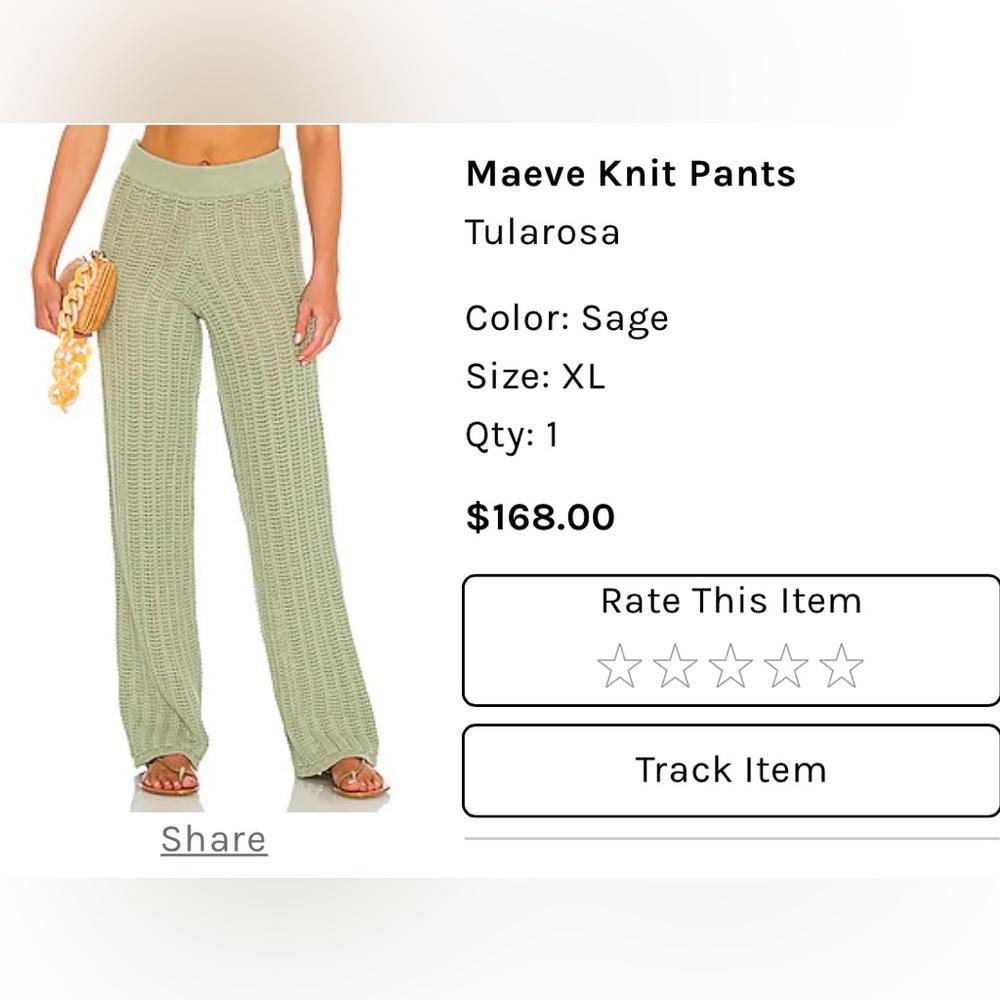Click the middle star to rate three stars
The width and height of the screenshot is (1000, 1000).
(730, 664)
